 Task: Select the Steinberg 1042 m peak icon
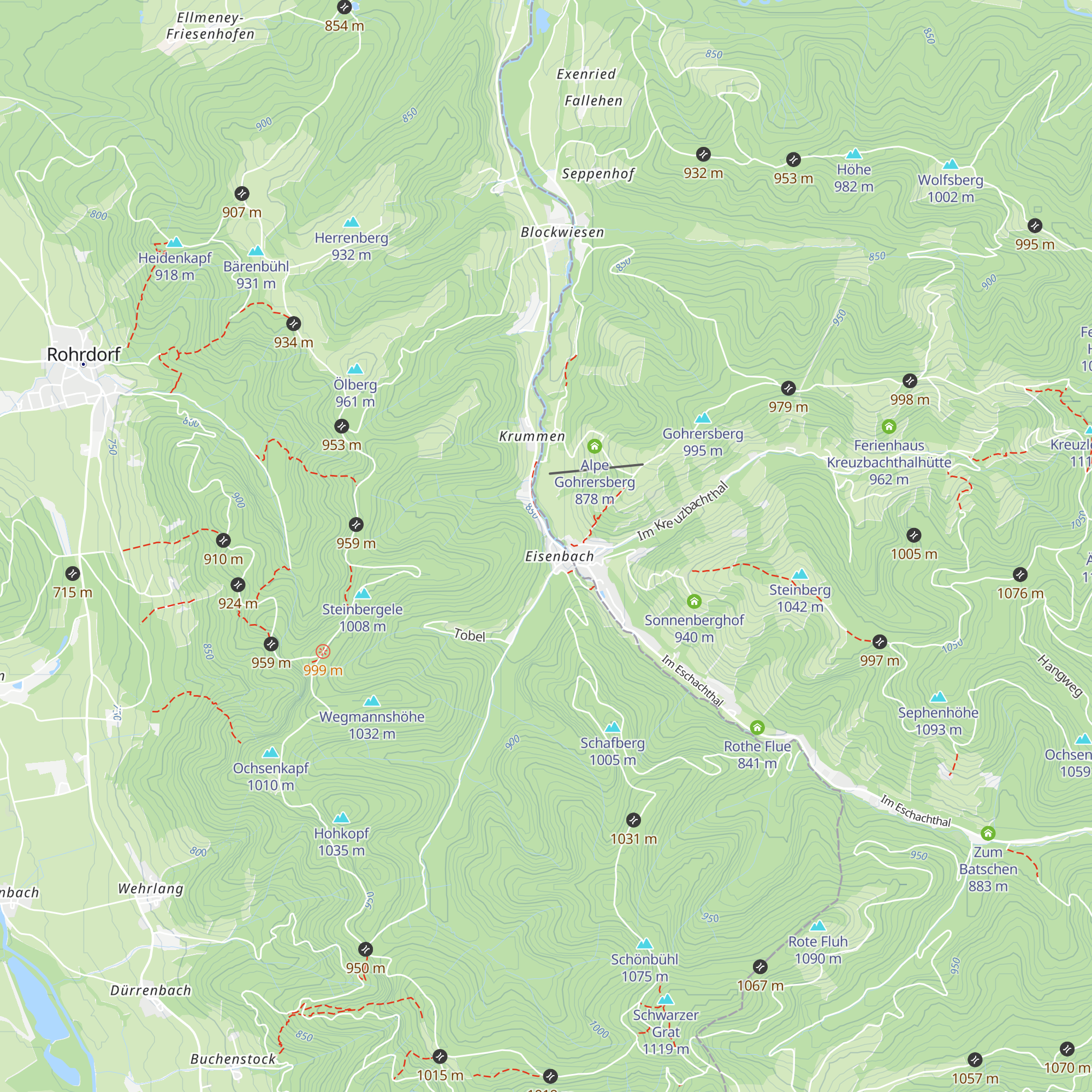pos(800,575)
